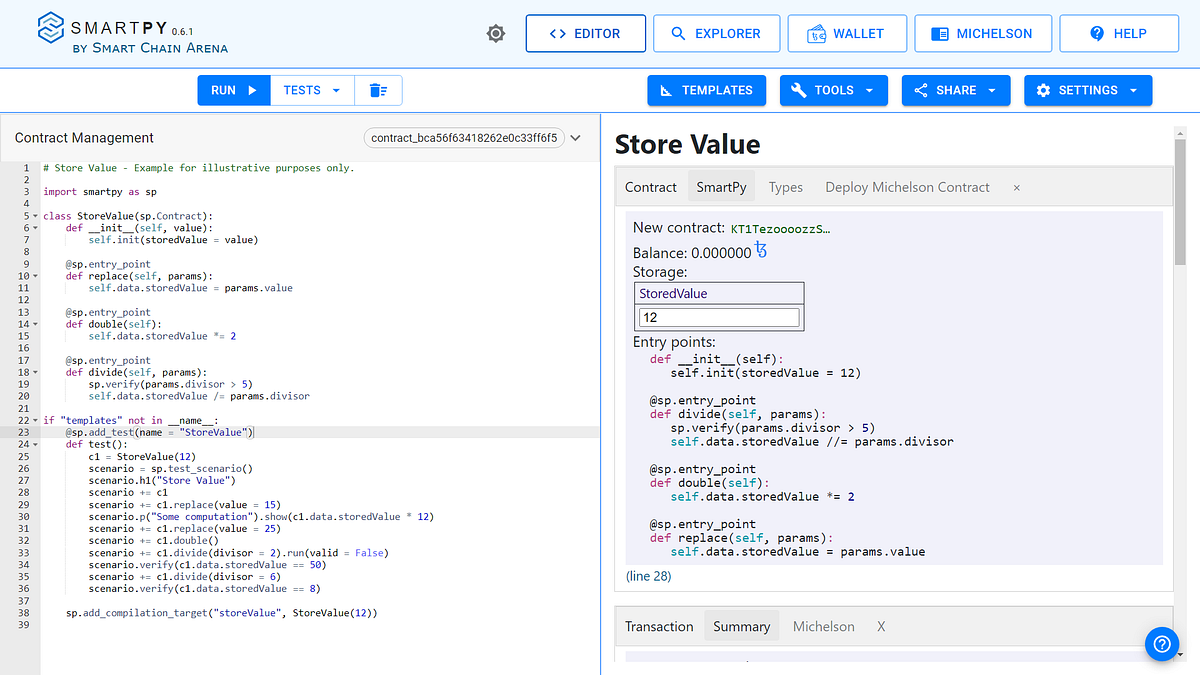Click the trash icon to clear outputs
Image resolution: width=1200 pixels, height=675 pixels.
tap(378, 89)
